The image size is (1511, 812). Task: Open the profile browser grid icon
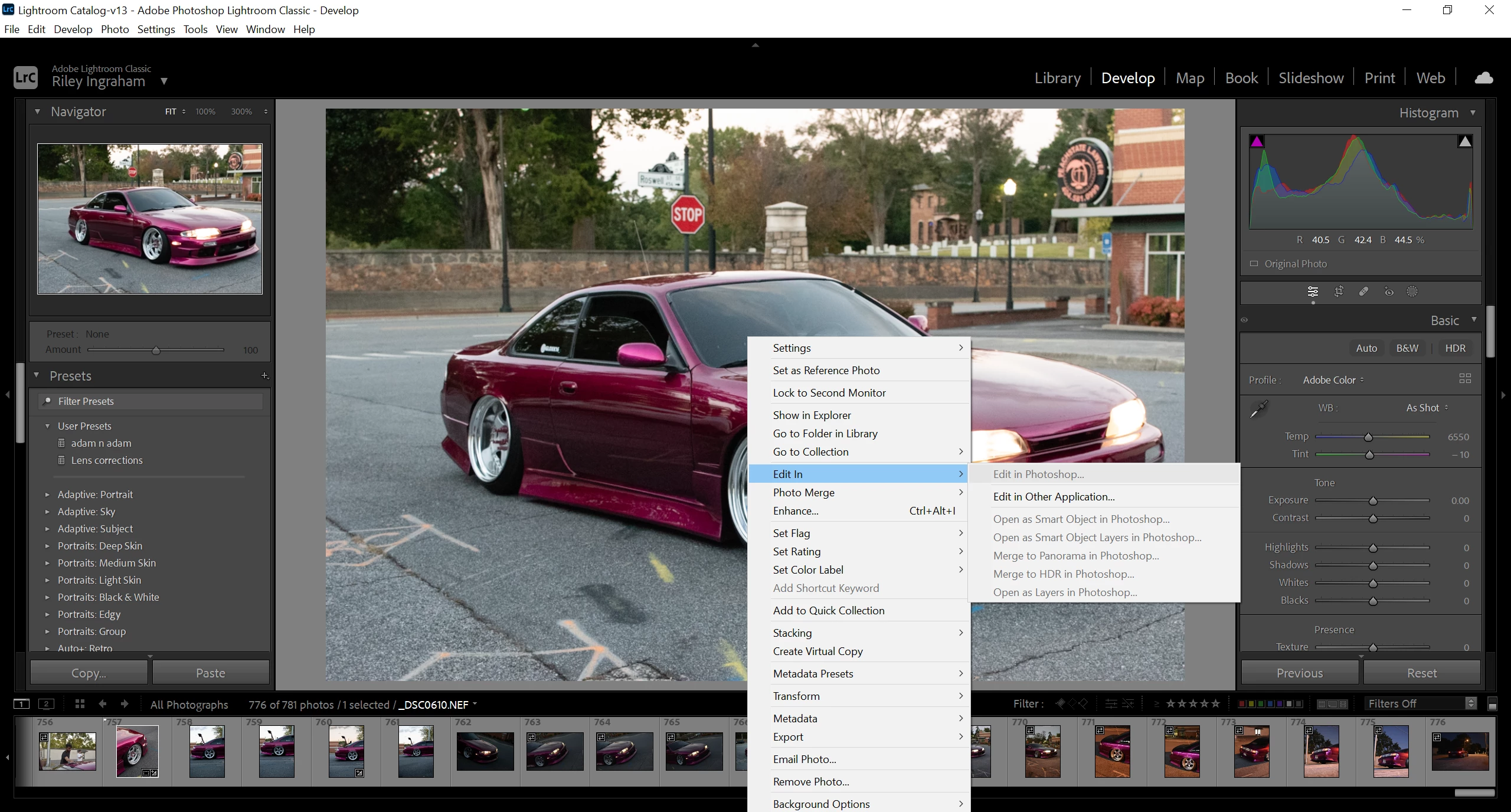click(x=1464, y=379)
